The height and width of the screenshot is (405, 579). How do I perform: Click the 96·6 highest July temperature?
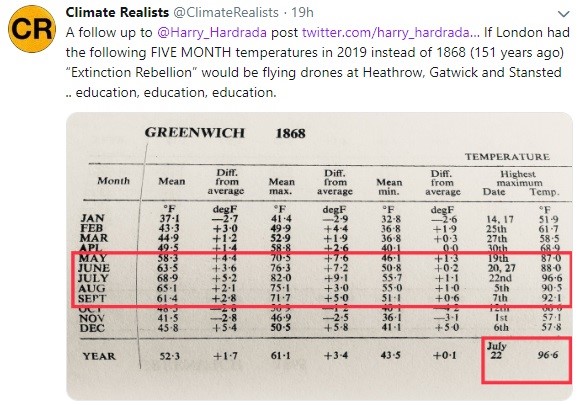click(x=552, y=278)
